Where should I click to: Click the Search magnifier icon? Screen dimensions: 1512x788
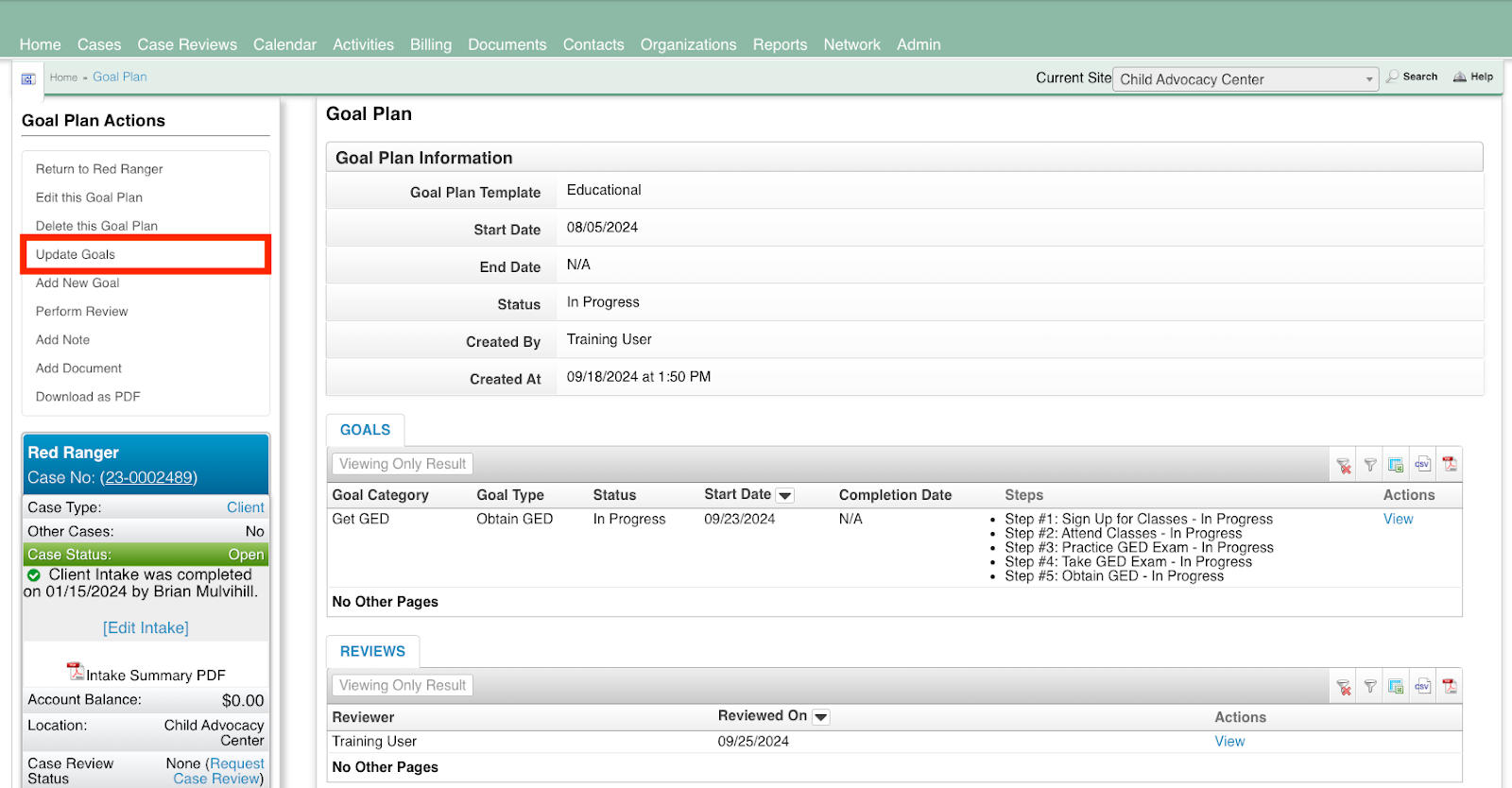click(x=1392, y=77)
